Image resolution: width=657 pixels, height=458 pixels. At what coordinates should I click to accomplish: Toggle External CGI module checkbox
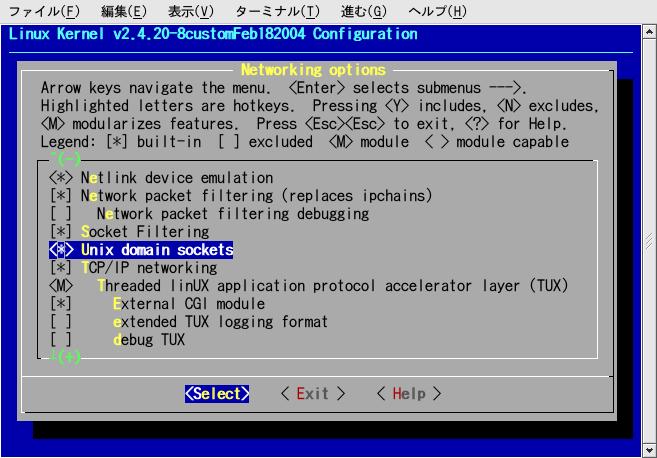point(61,304)
